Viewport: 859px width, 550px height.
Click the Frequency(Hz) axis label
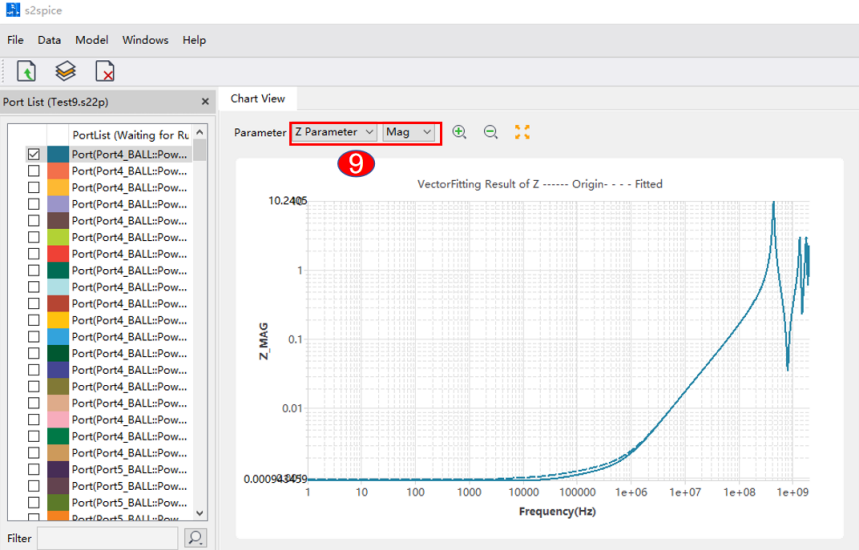(x=557, y=511)
